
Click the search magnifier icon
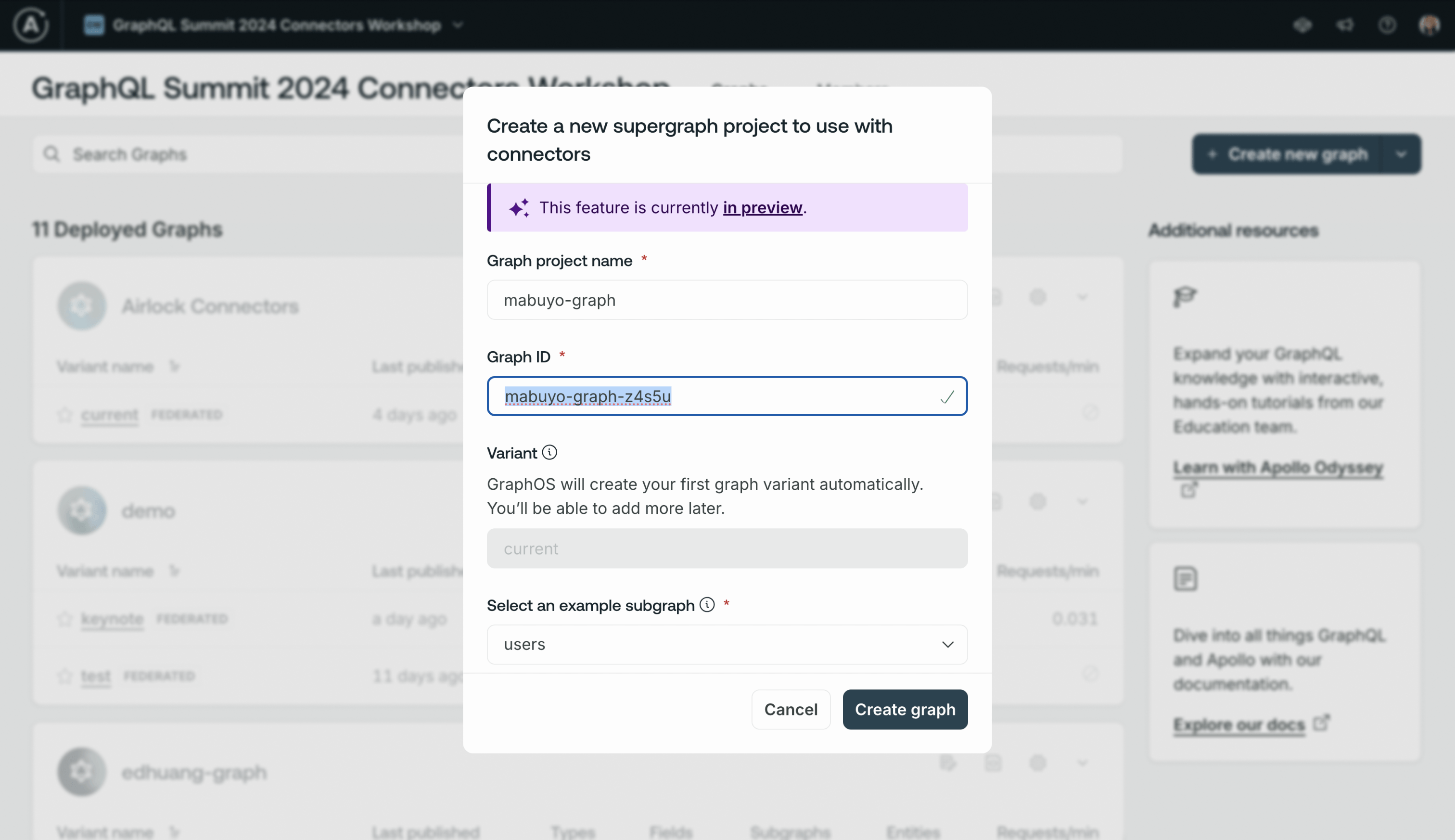(x=51, y=154)
